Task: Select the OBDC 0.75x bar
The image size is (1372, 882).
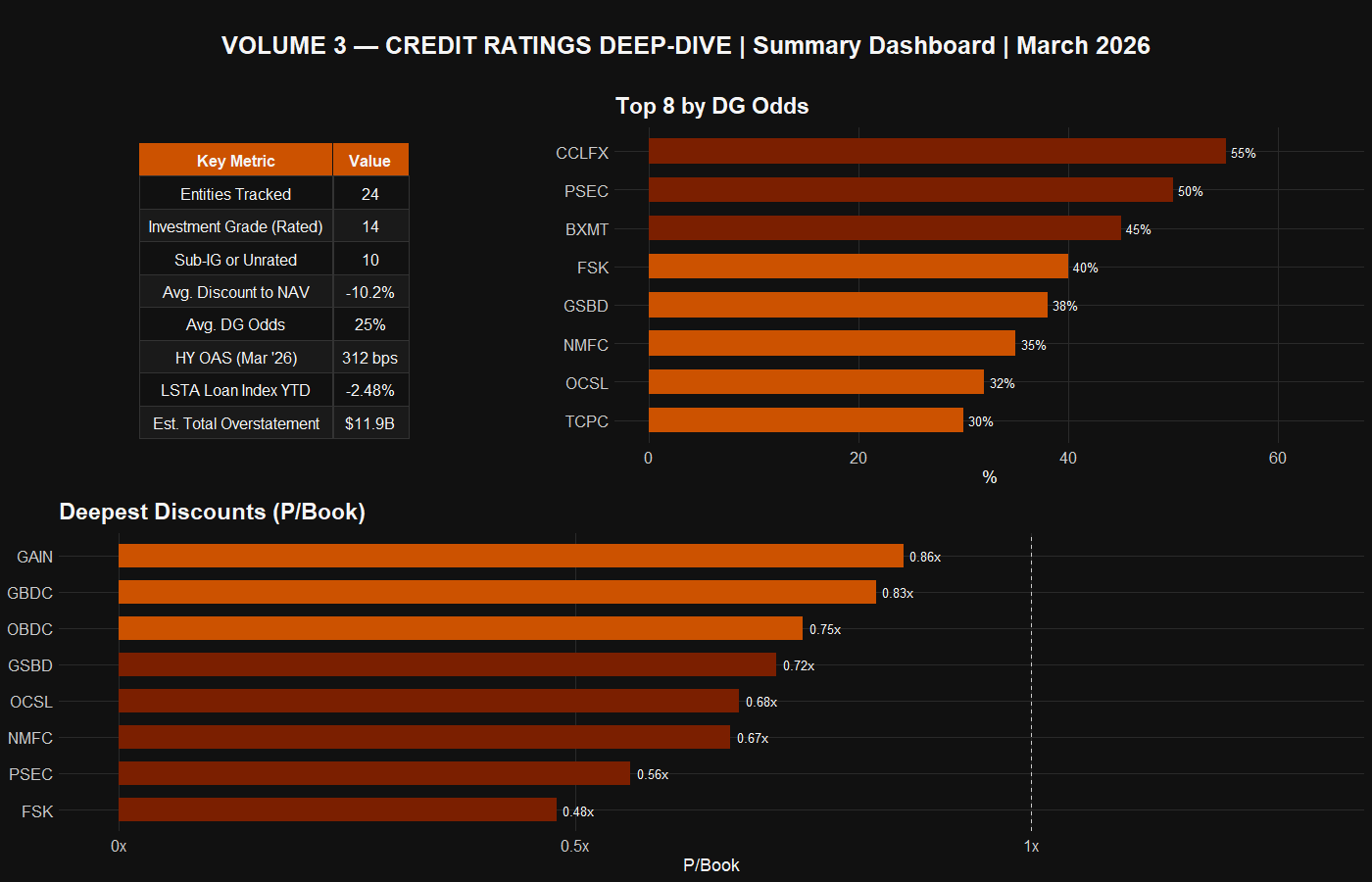Action: click(461, 628)
